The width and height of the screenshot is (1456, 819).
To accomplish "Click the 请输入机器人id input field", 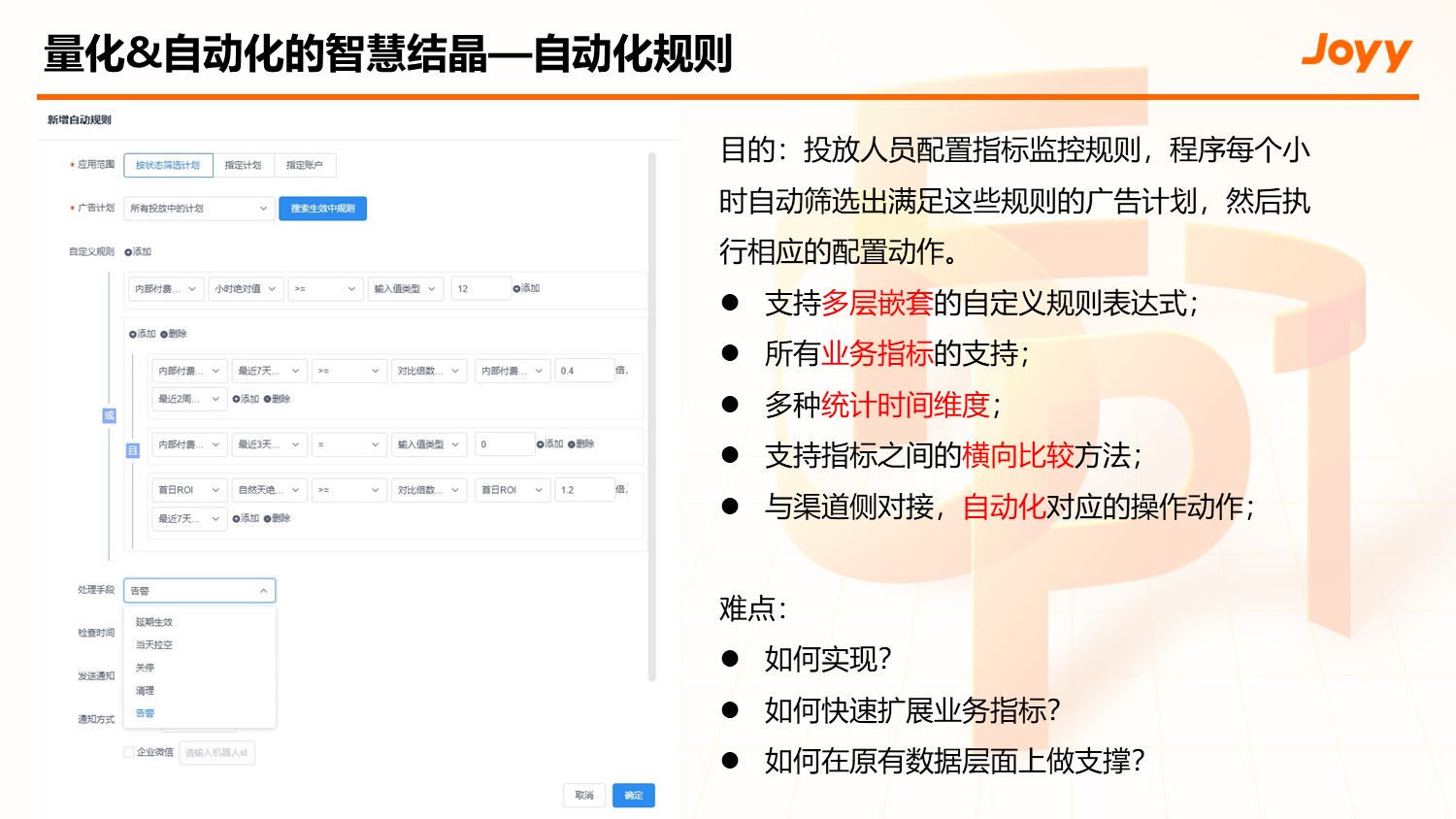I will (x=217, y=753).
